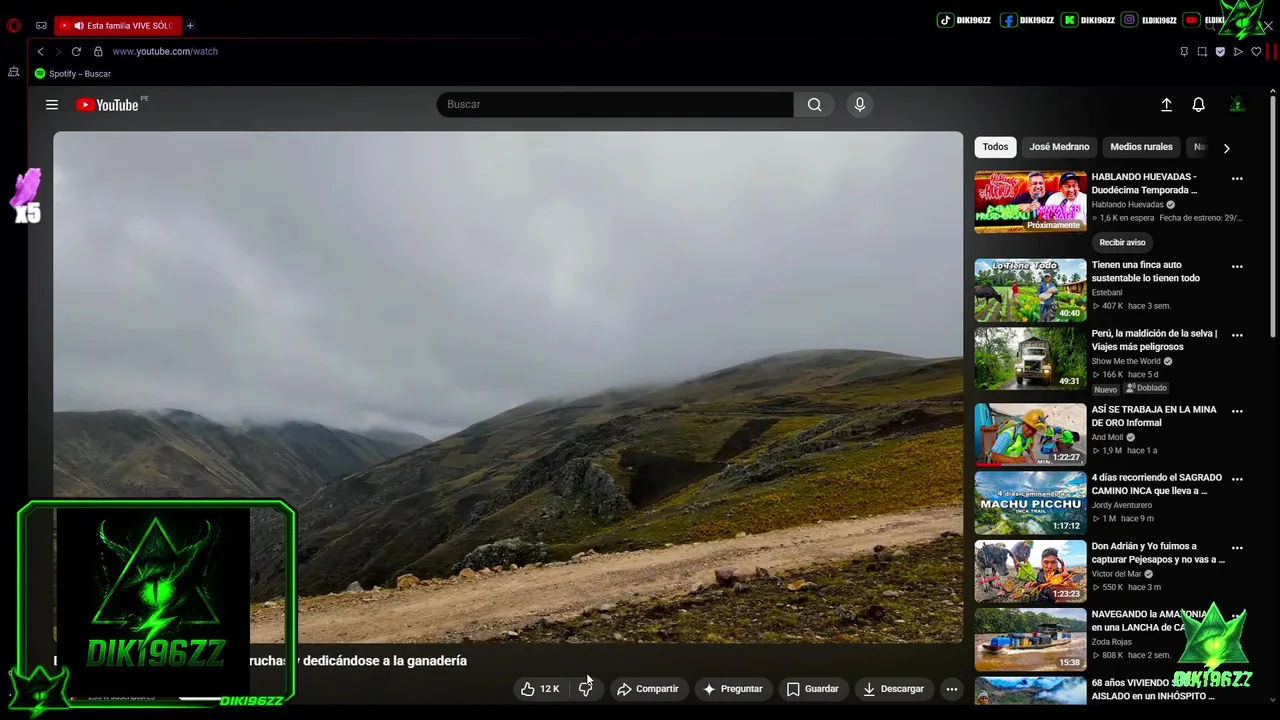Mute the tab using its speaker icon

78,26
